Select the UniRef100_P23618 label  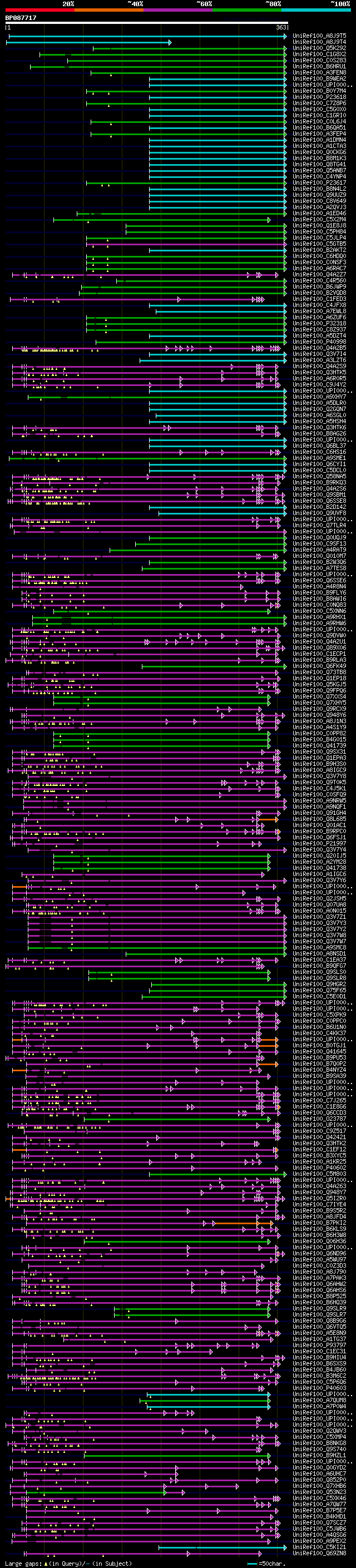tap(319, 97)
